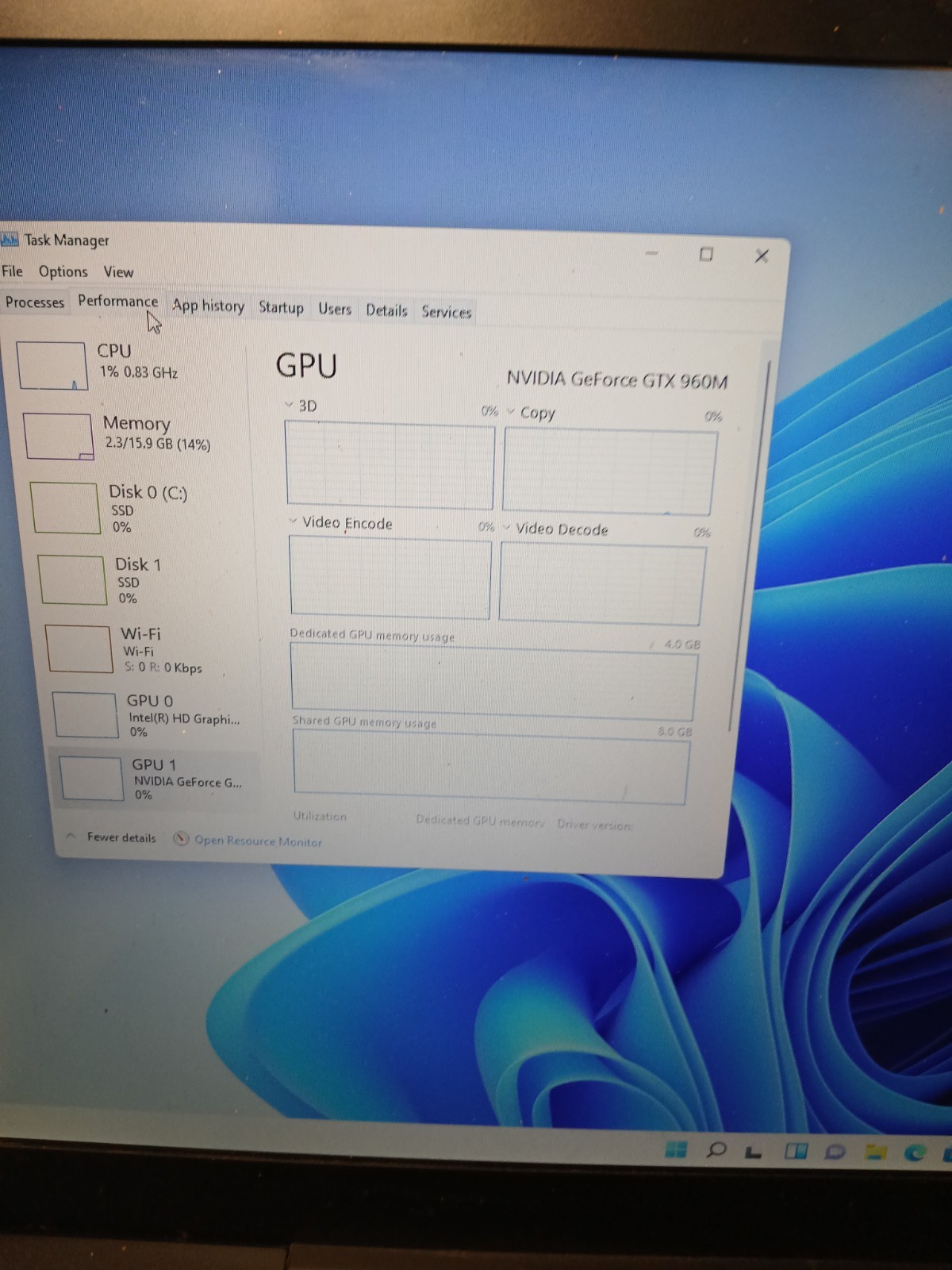Click the Dedicated GPU memory label at bottom
952x1270 pixels.
(x=480, y=821)
